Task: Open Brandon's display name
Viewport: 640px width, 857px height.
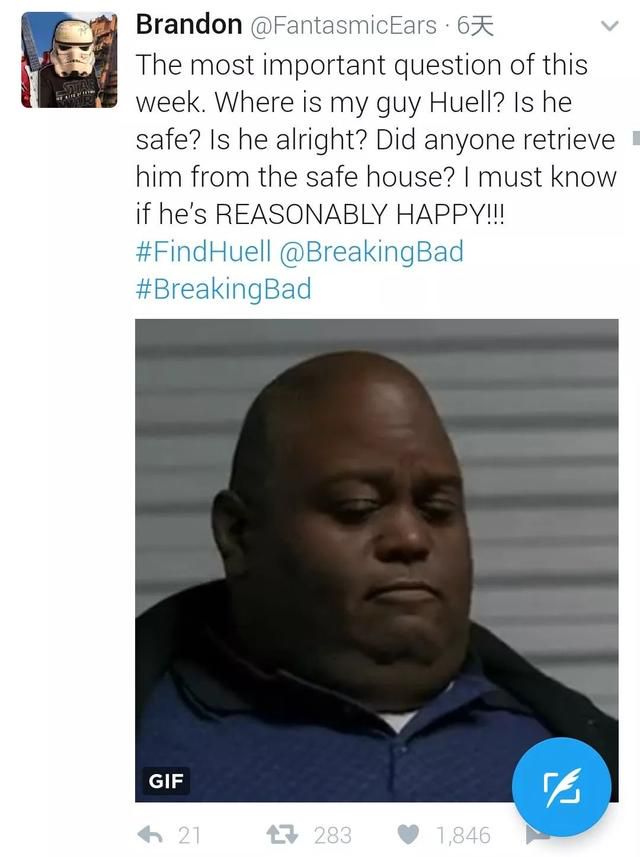Action: coord(189,25)
